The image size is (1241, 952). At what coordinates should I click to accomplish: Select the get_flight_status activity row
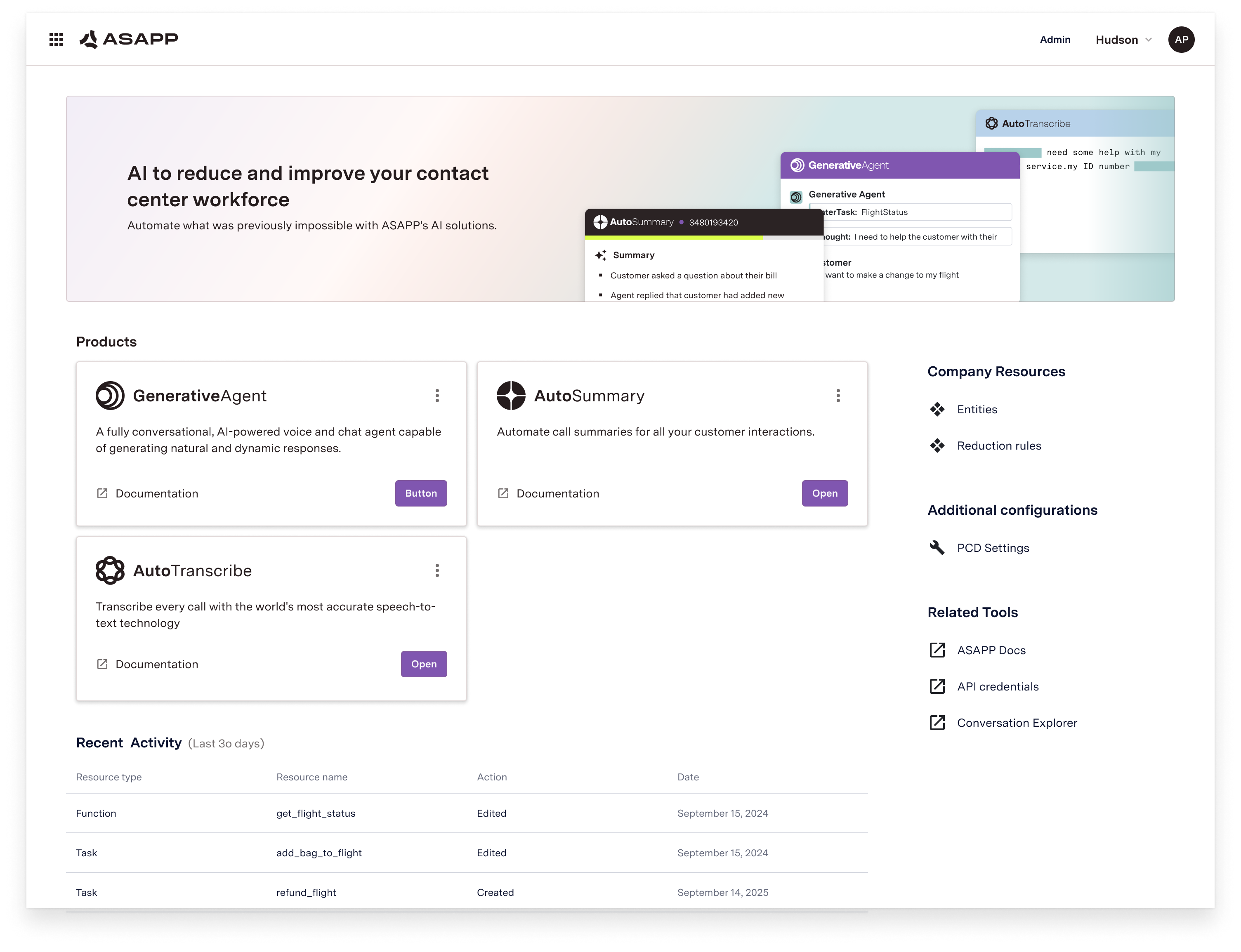pyautogui.click(x=466, y=813)
